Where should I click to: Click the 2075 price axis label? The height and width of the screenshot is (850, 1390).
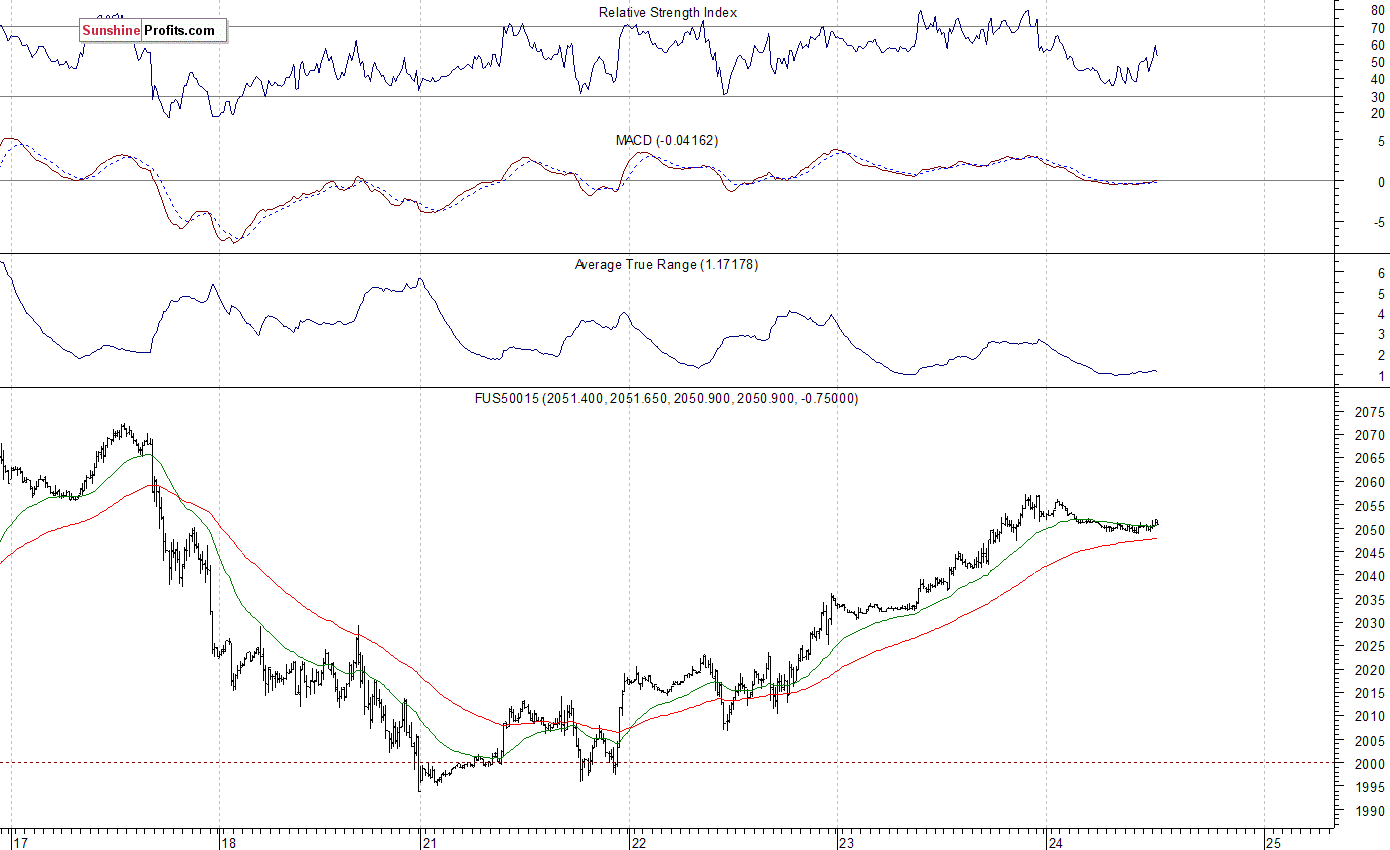(x=1370, y=412)
